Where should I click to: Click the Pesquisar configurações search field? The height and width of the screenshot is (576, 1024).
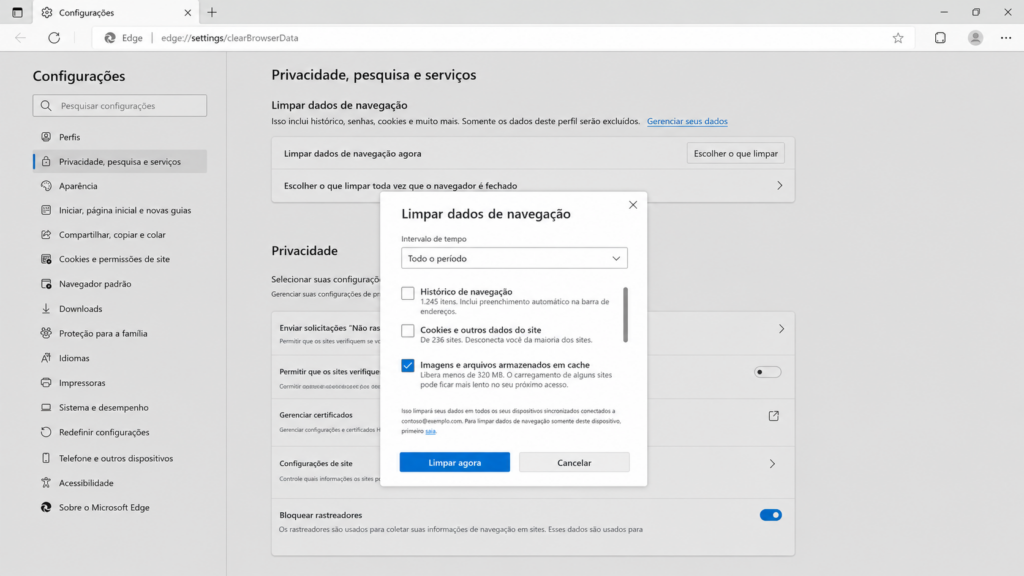(120, 105)
